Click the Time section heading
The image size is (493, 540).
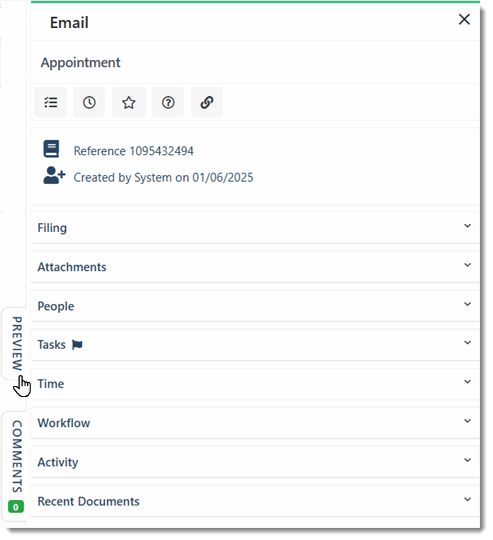(51, 384)
